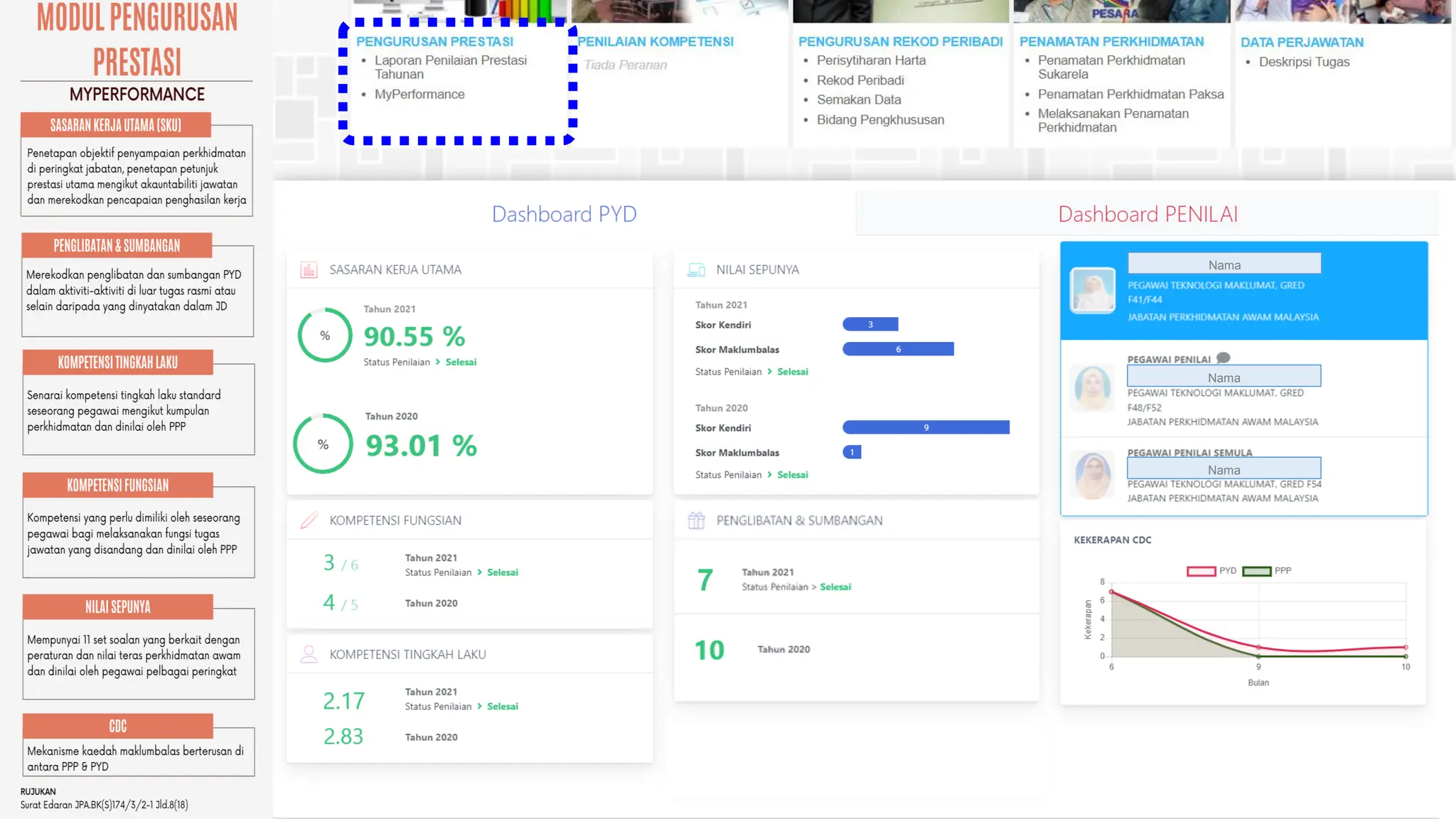Viewport: 1456px width, 819px height.
Task: Click the top profile photo in blue card
Action: [1093, 290]
